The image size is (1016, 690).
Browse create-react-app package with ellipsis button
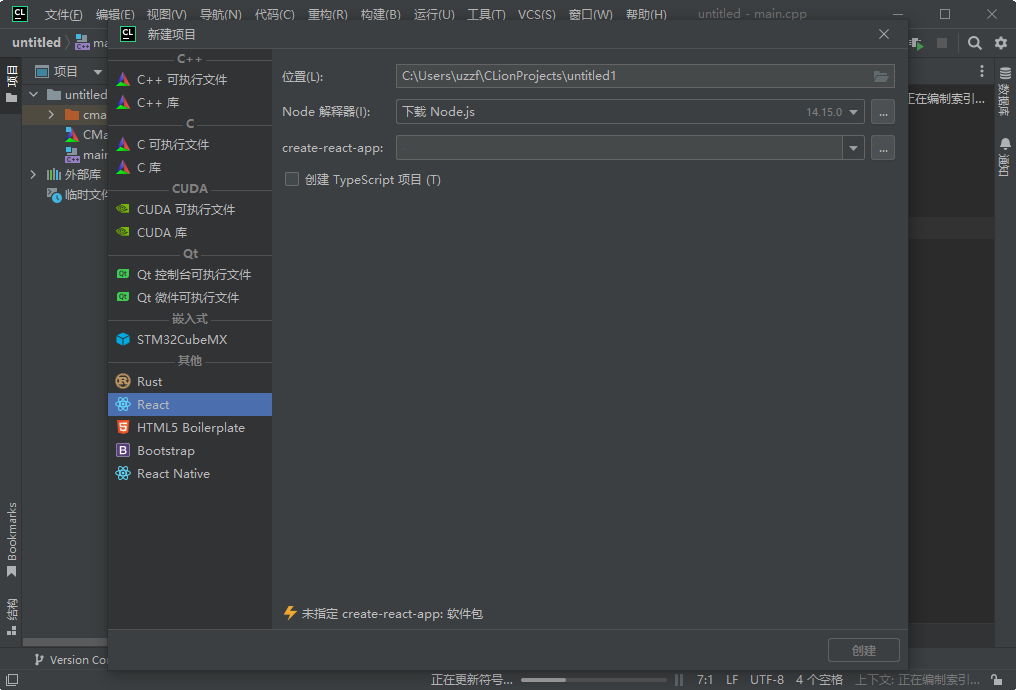883,148
